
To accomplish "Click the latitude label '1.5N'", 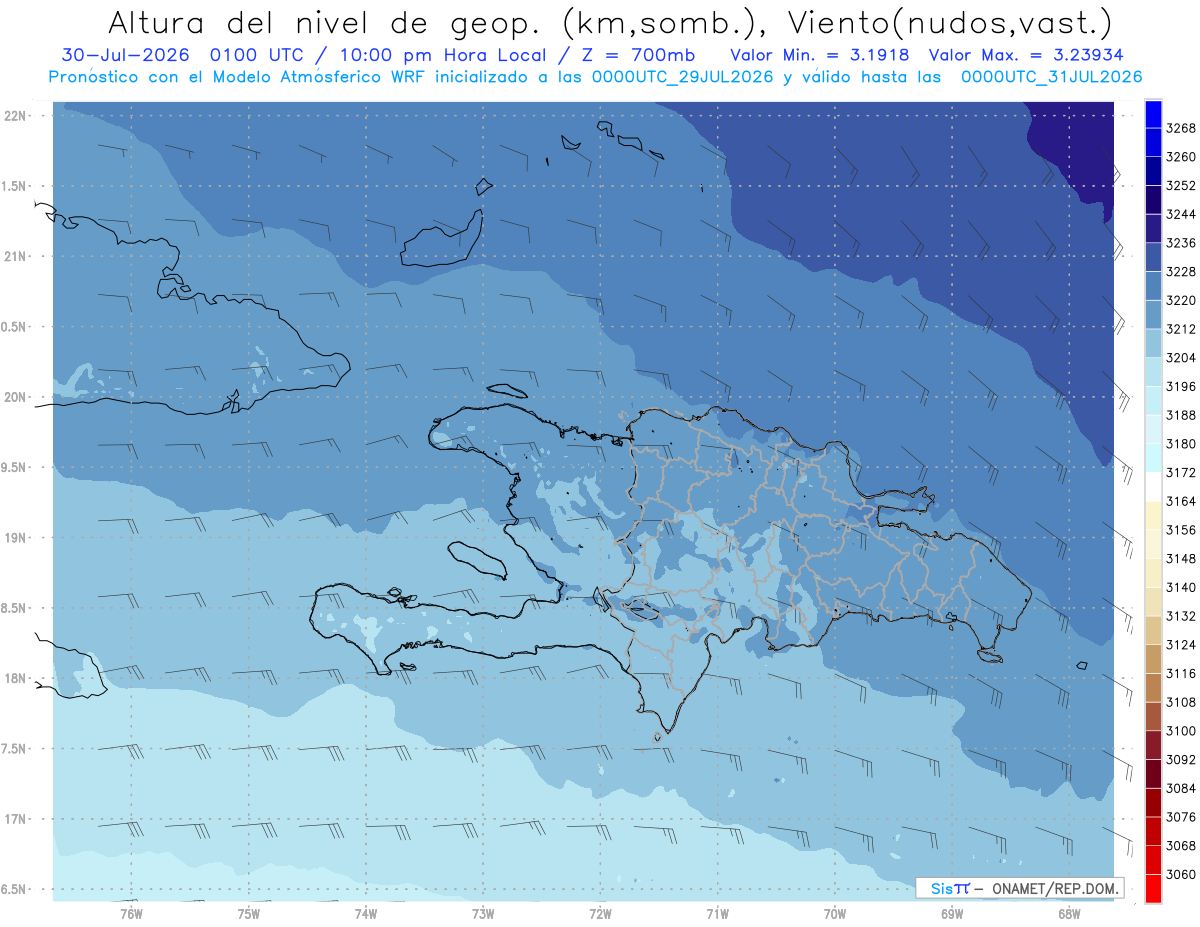I will 14,186.
